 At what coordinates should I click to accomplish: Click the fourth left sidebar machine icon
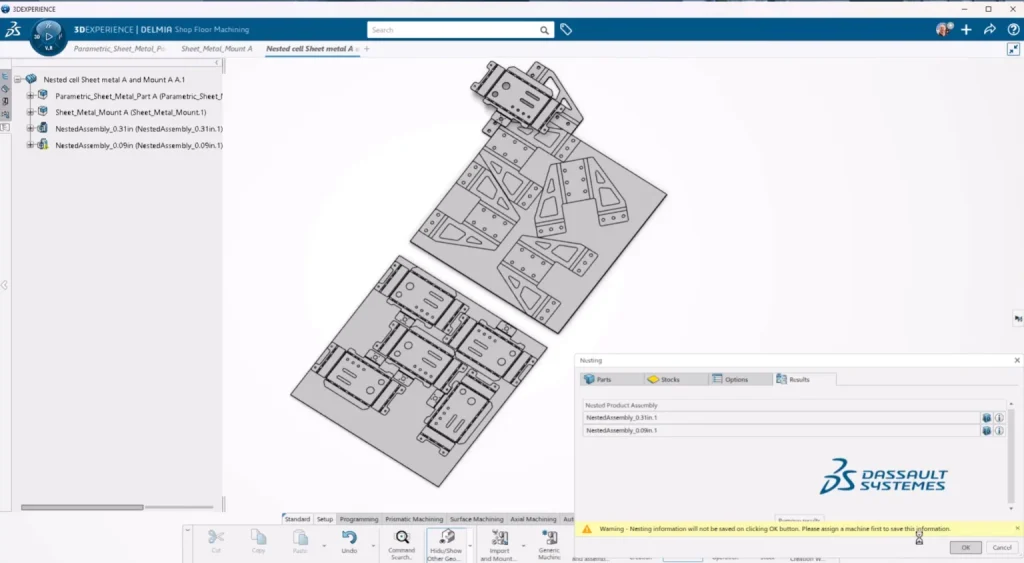click(5, 114)
